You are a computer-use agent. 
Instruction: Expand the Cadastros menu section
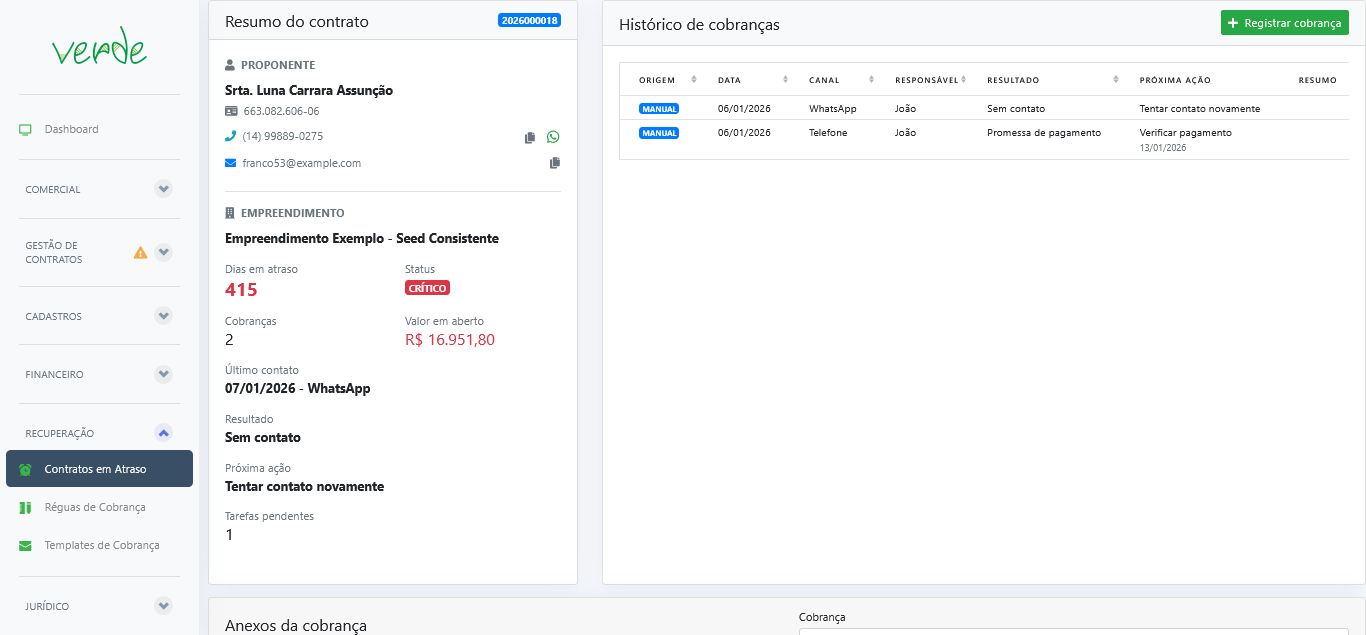[164, 316]
